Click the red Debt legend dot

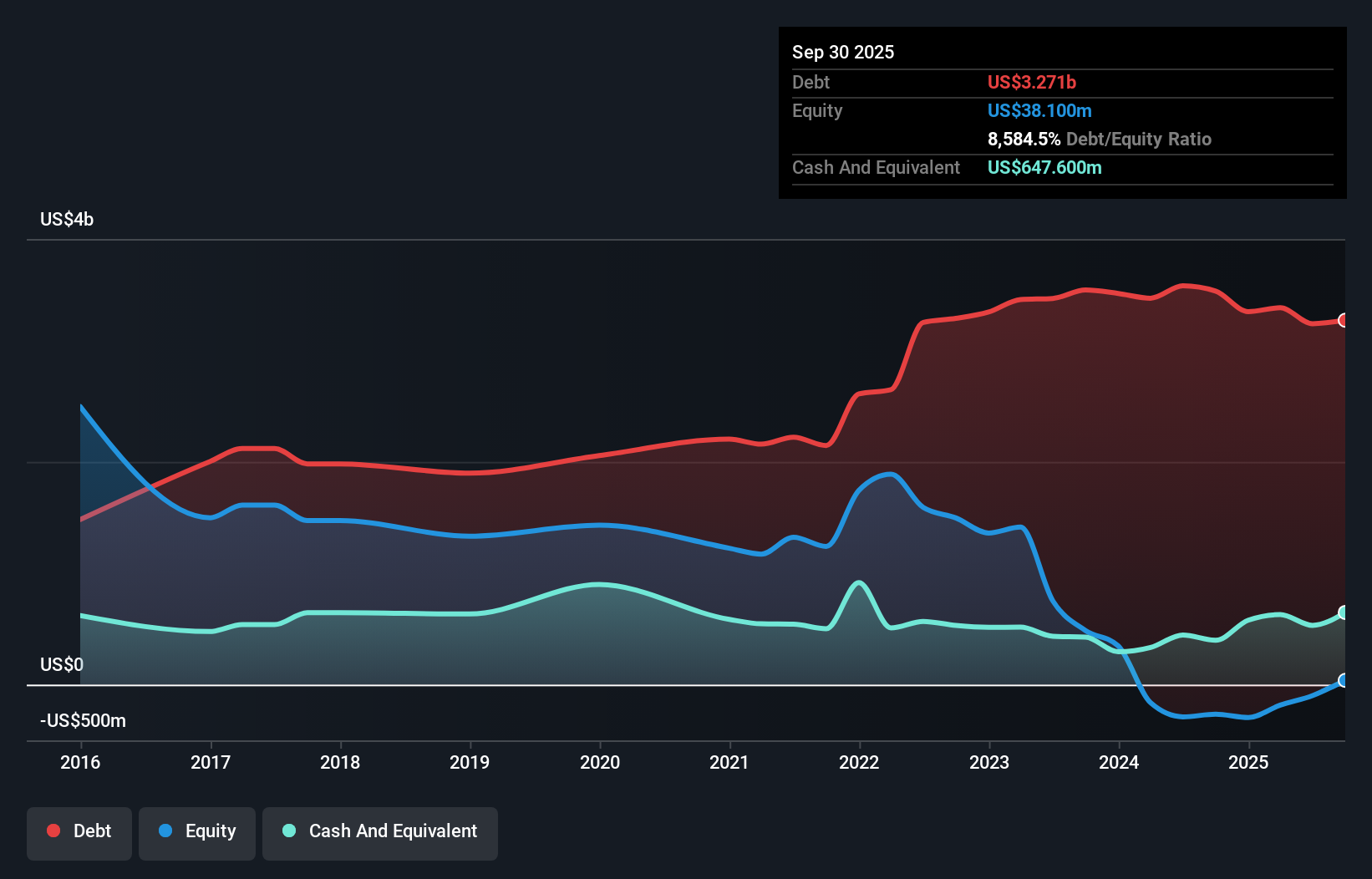(x=53, y=831)
